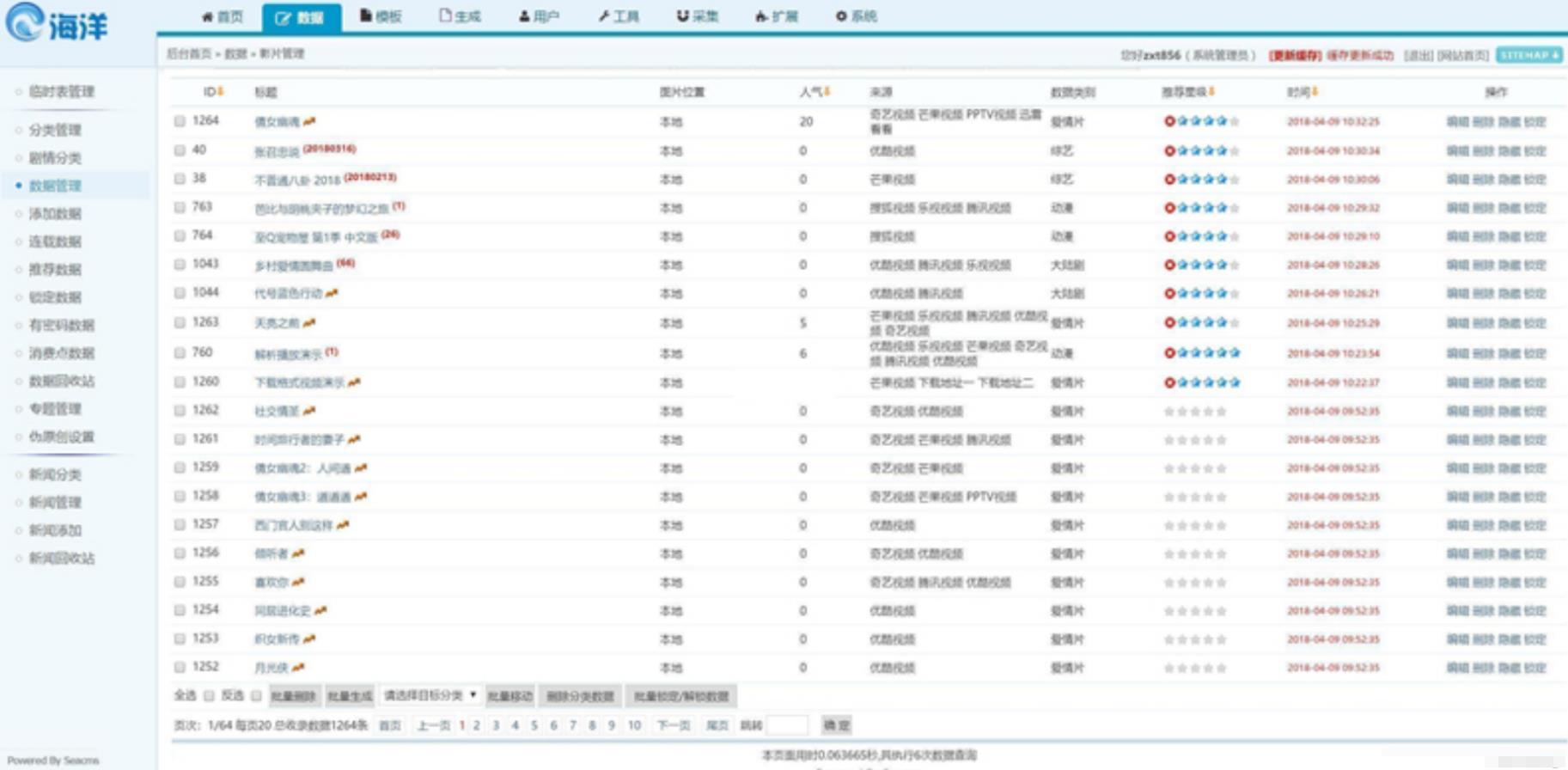1568x770 pixels.
Task: Open 新闻管理 in the sidebar
Action: tap(55, 502)
